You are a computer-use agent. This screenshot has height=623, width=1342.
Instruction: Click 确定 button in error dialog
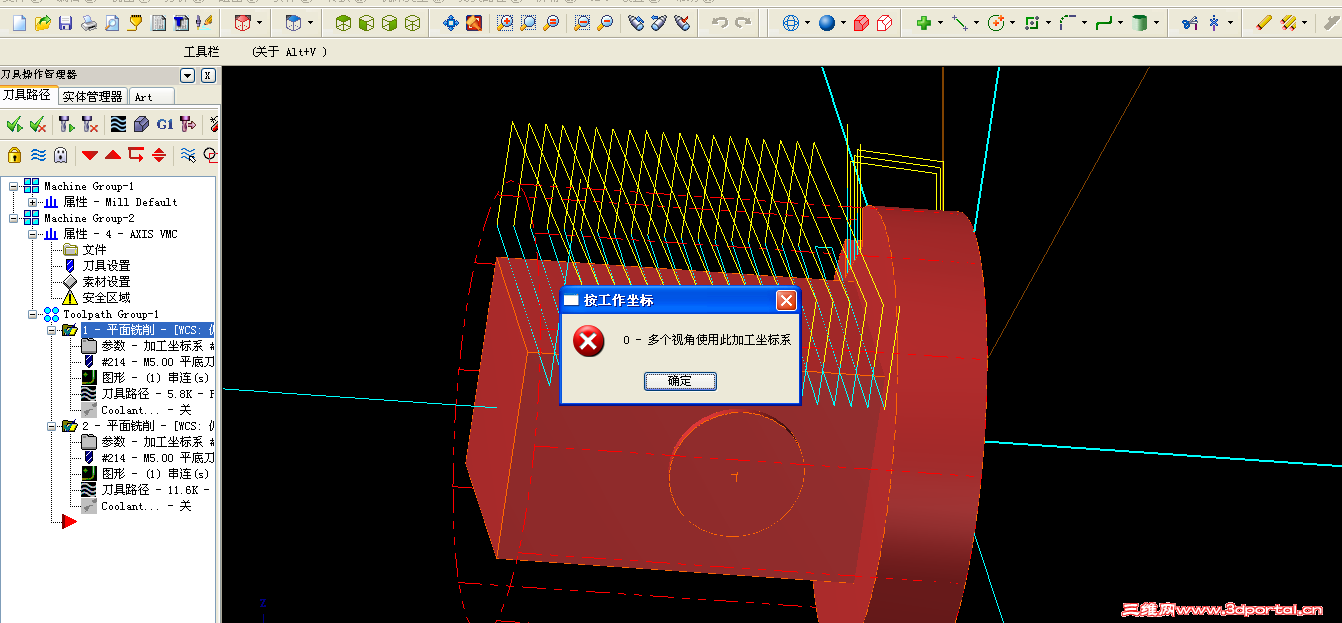click(x=679, y=381)
